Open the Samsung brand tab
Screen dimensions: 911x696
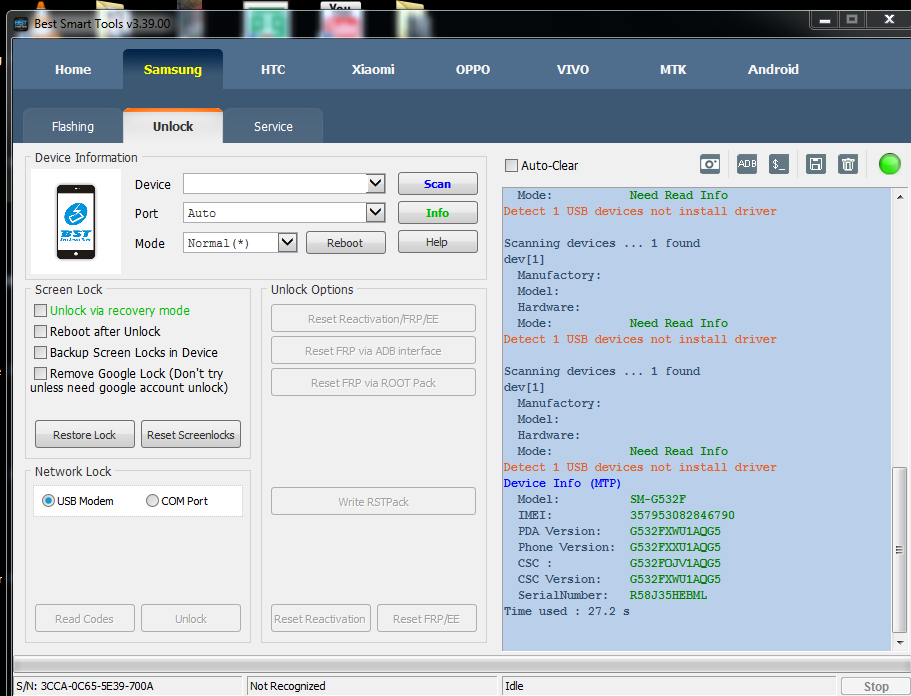tap(173, 70)
